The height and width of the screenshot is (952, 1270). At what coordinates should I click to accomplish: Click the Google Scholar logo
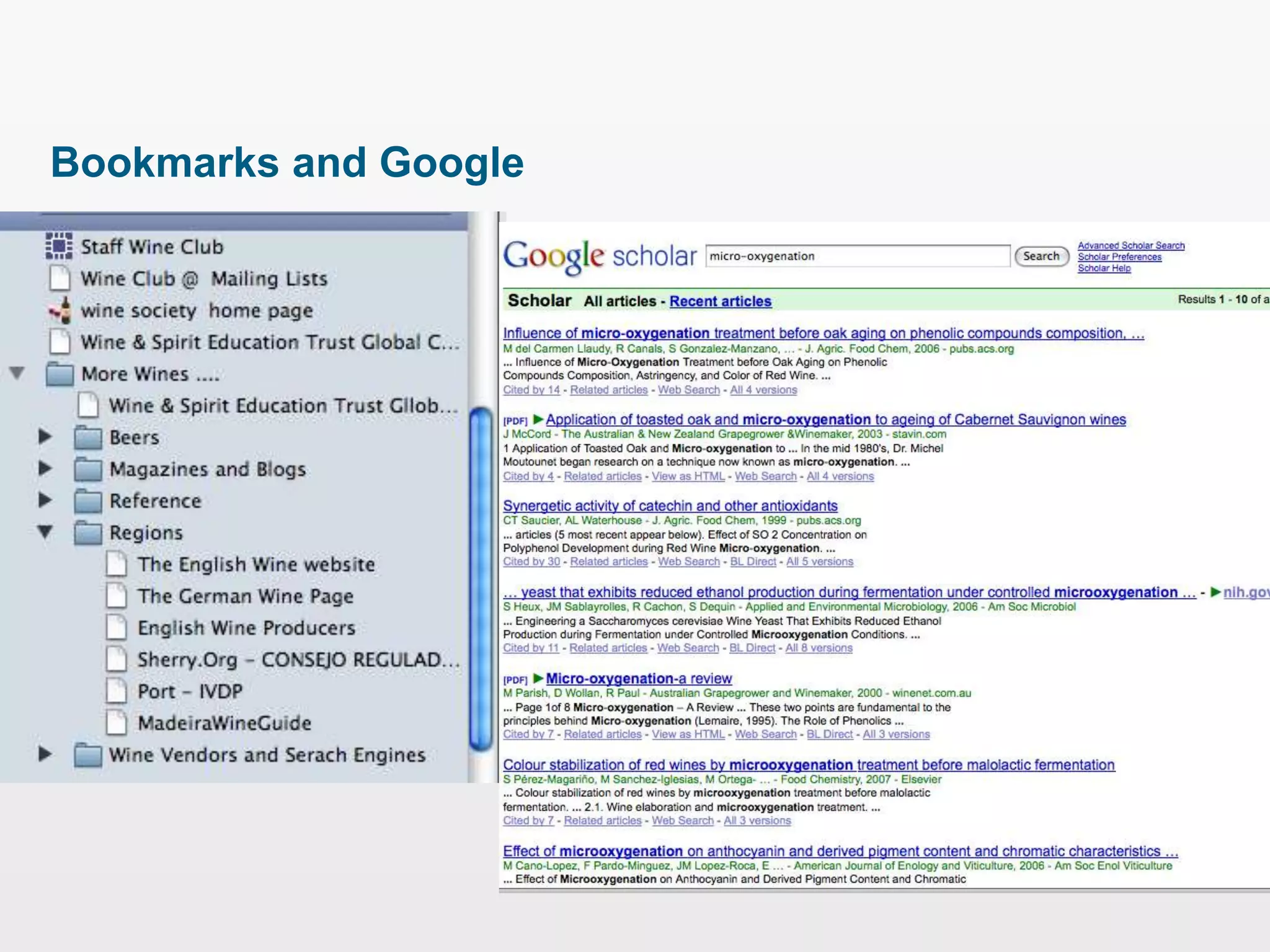click(x=600, y=256)
